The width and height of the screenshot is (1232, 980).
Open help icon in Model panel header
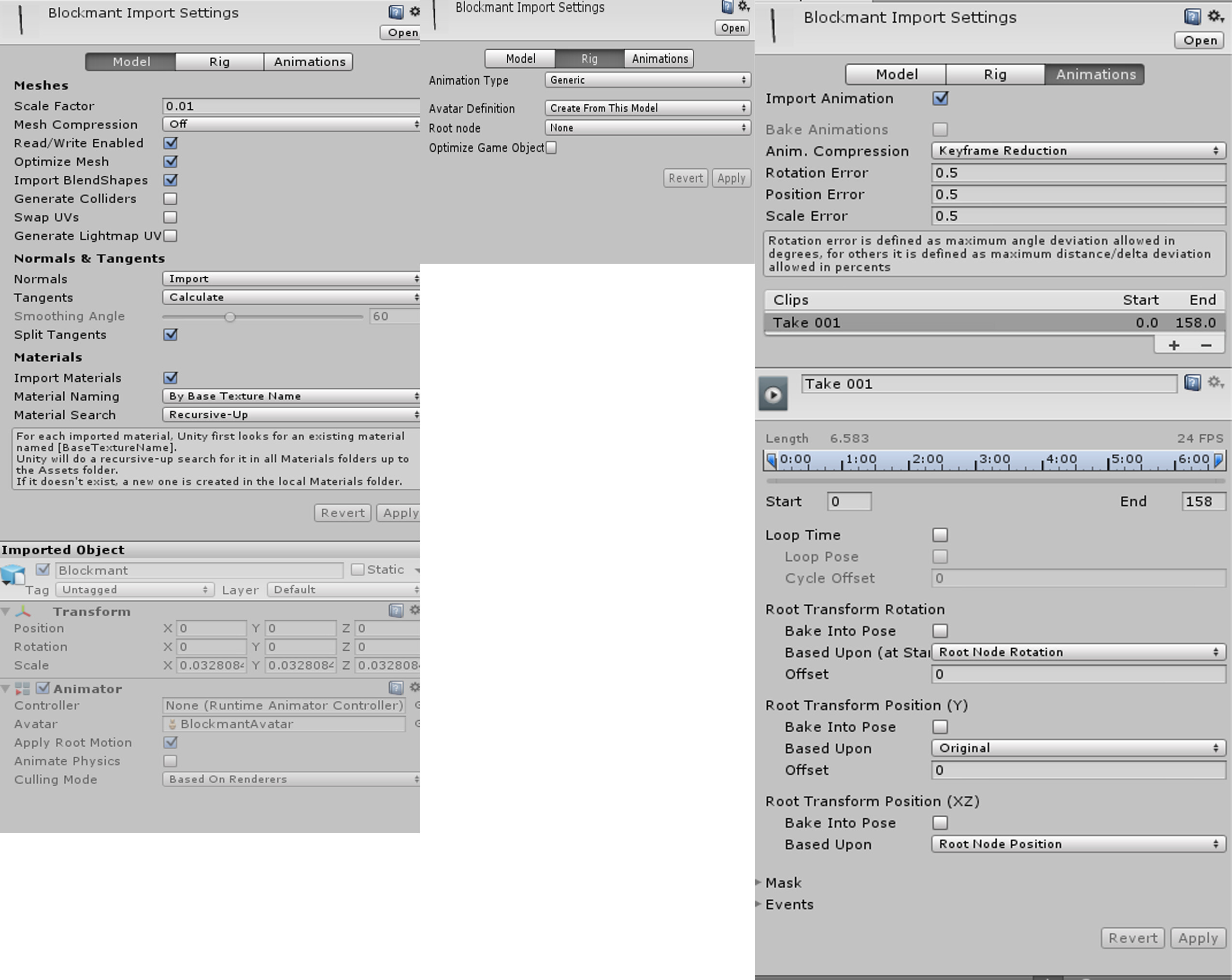coord(395,12)
